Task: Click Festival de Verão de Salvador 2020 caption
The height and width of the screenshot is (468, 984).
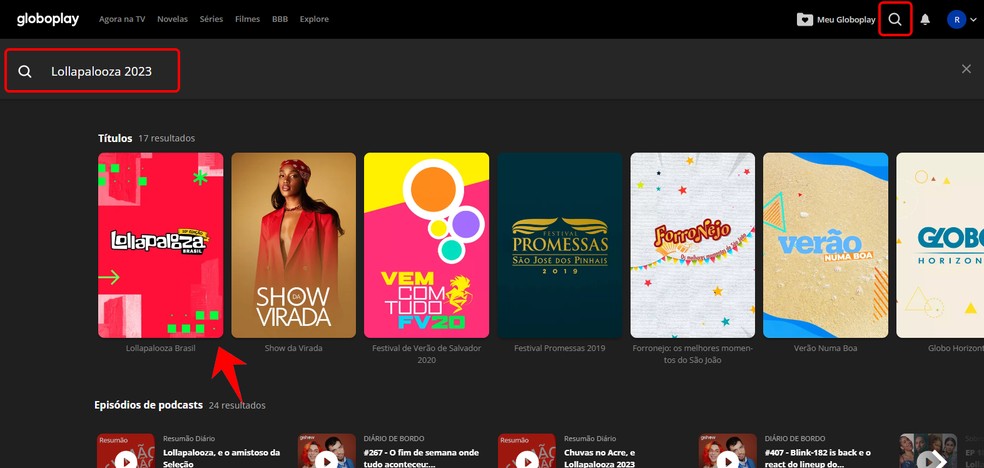Action: 426,354
